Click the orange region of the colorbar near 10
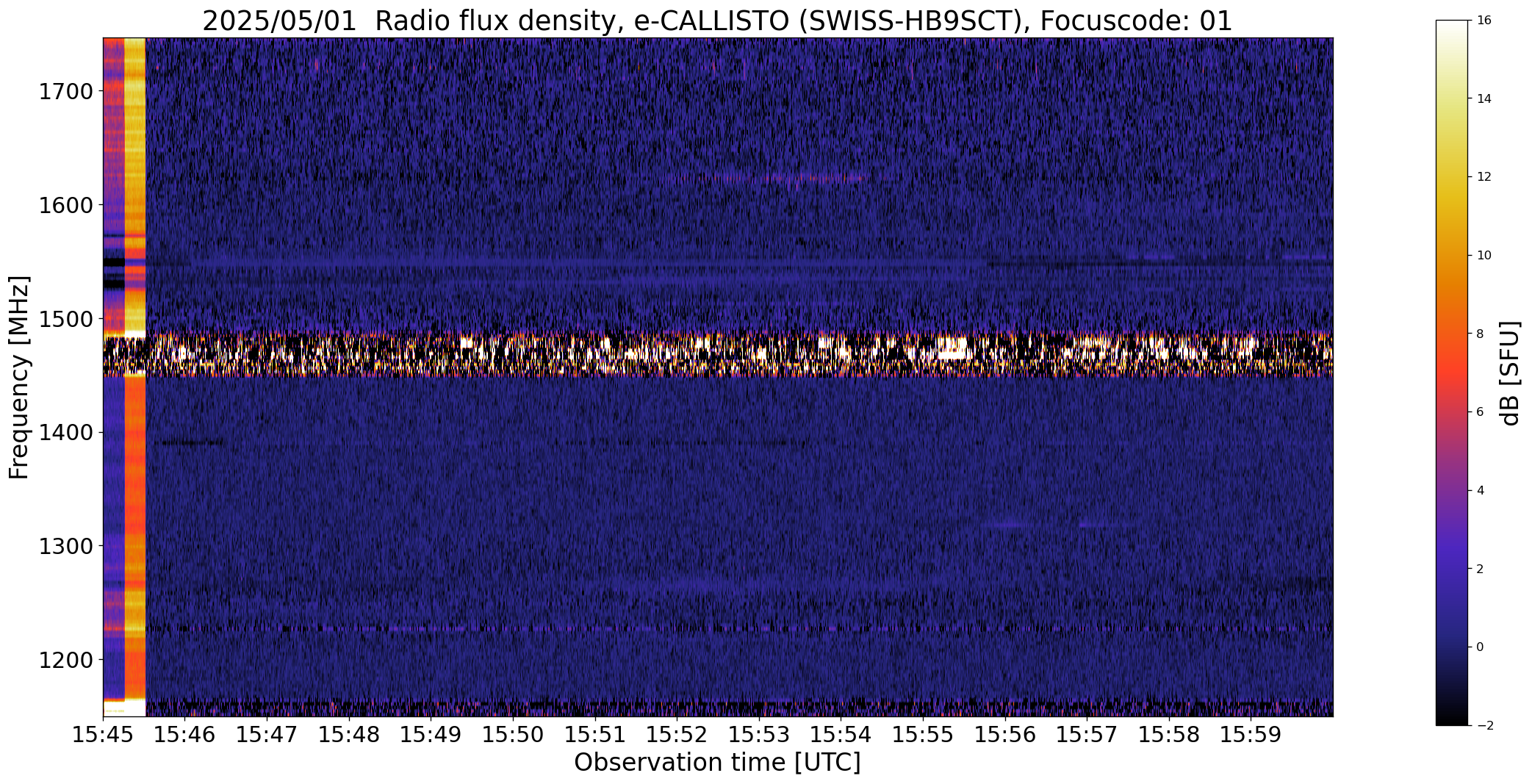Screen dimensions: 1532x784 1450,256
